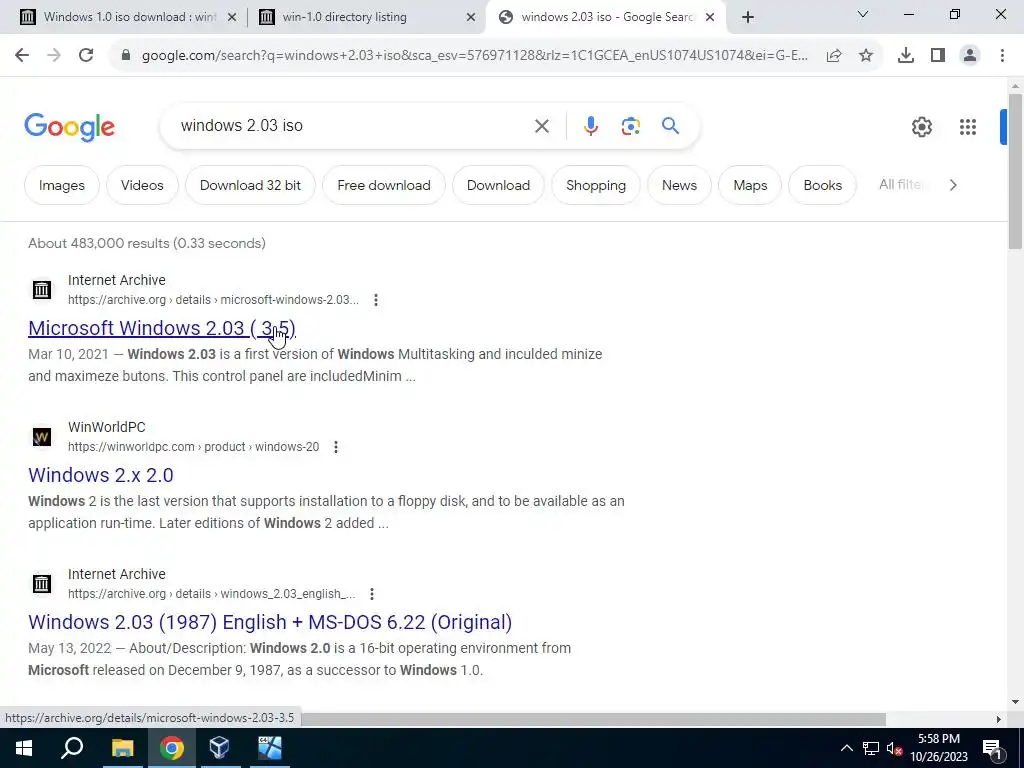Bookmark this page with the star icon
Screen dimensions: 1024x768
tap(866, 56)
